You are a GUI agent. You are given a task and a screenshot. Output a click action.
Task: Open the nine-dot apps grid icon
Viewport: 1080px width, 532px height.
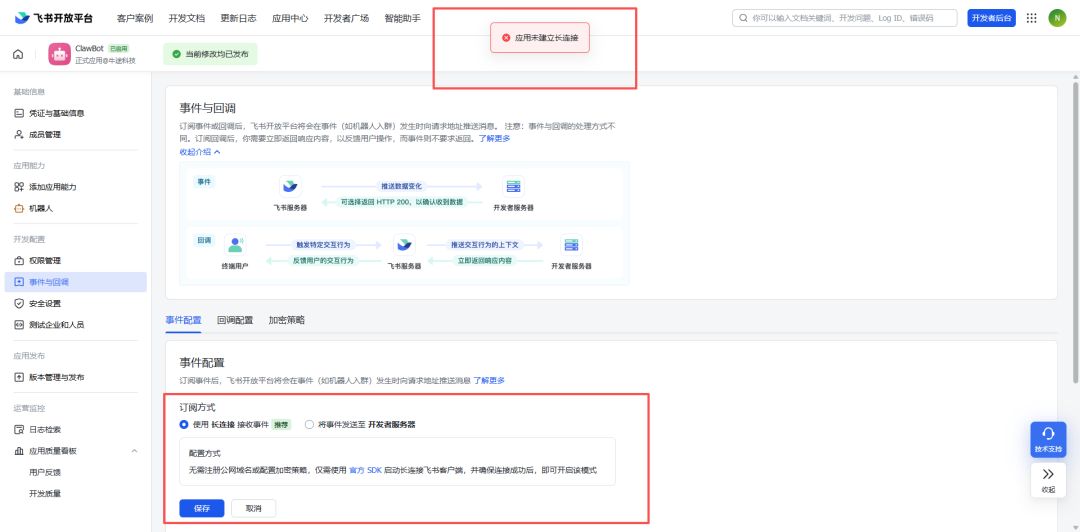[x=1031, y=18]
